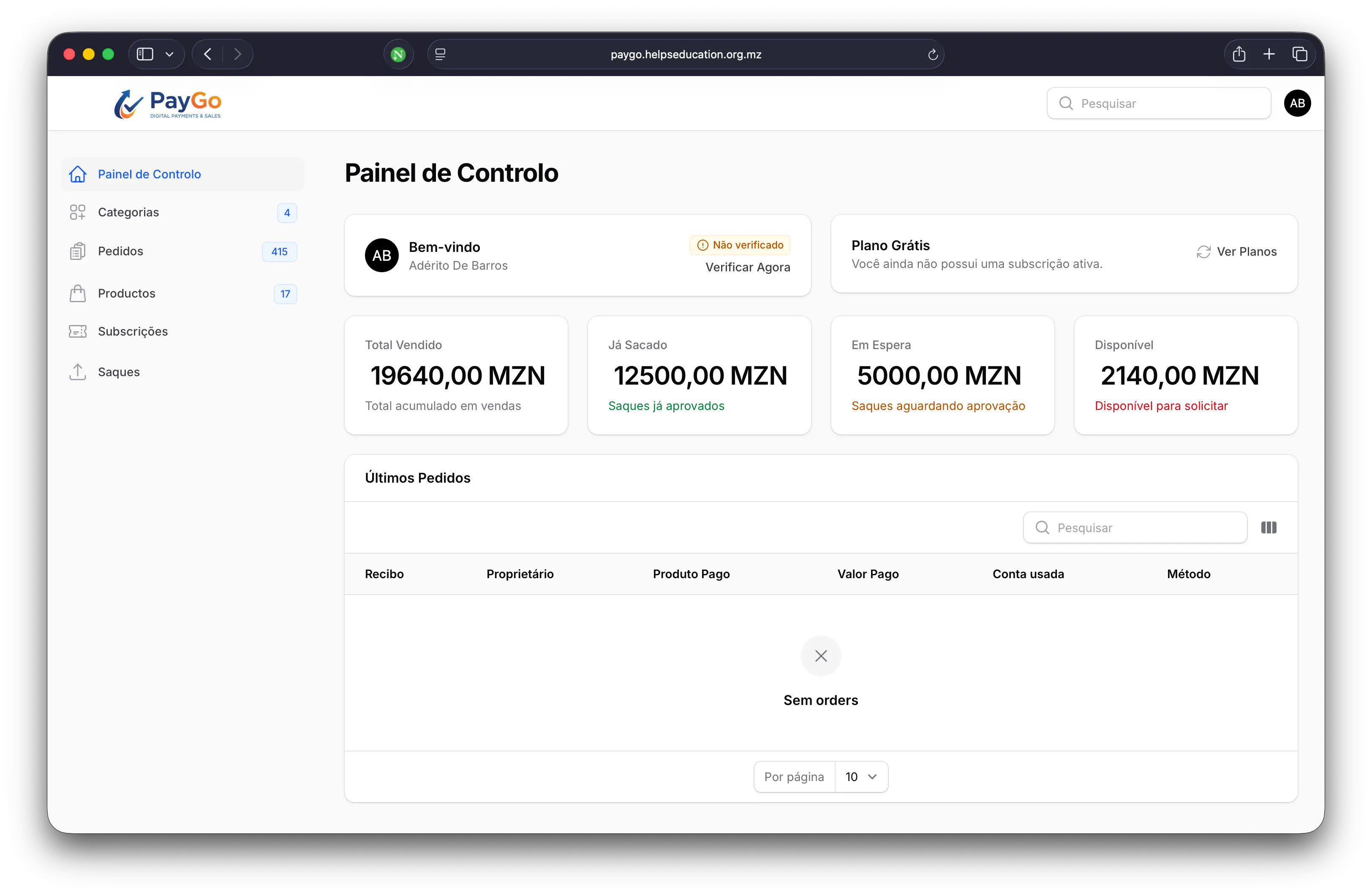The image size is (1372, 896).
Task: Open the Categorias menu item
Action: (x=128, y=212)
